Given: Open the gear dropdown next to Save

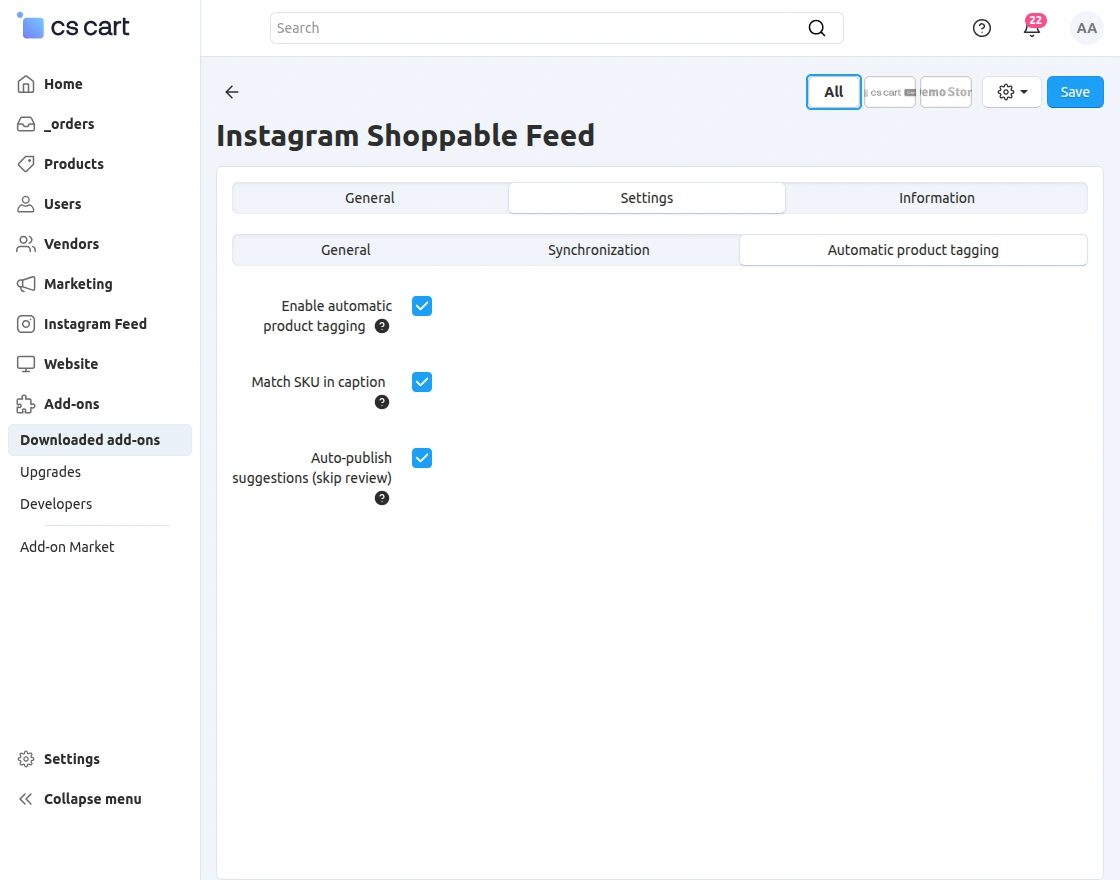Looking at the screenshot, I should [x=1011, y=91].
